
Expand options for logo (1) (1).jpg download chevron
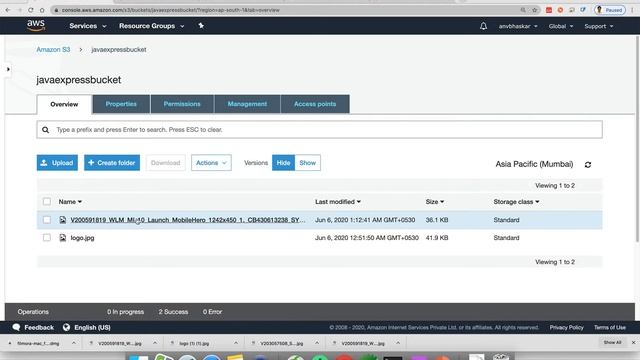click(x=236, y=343)
